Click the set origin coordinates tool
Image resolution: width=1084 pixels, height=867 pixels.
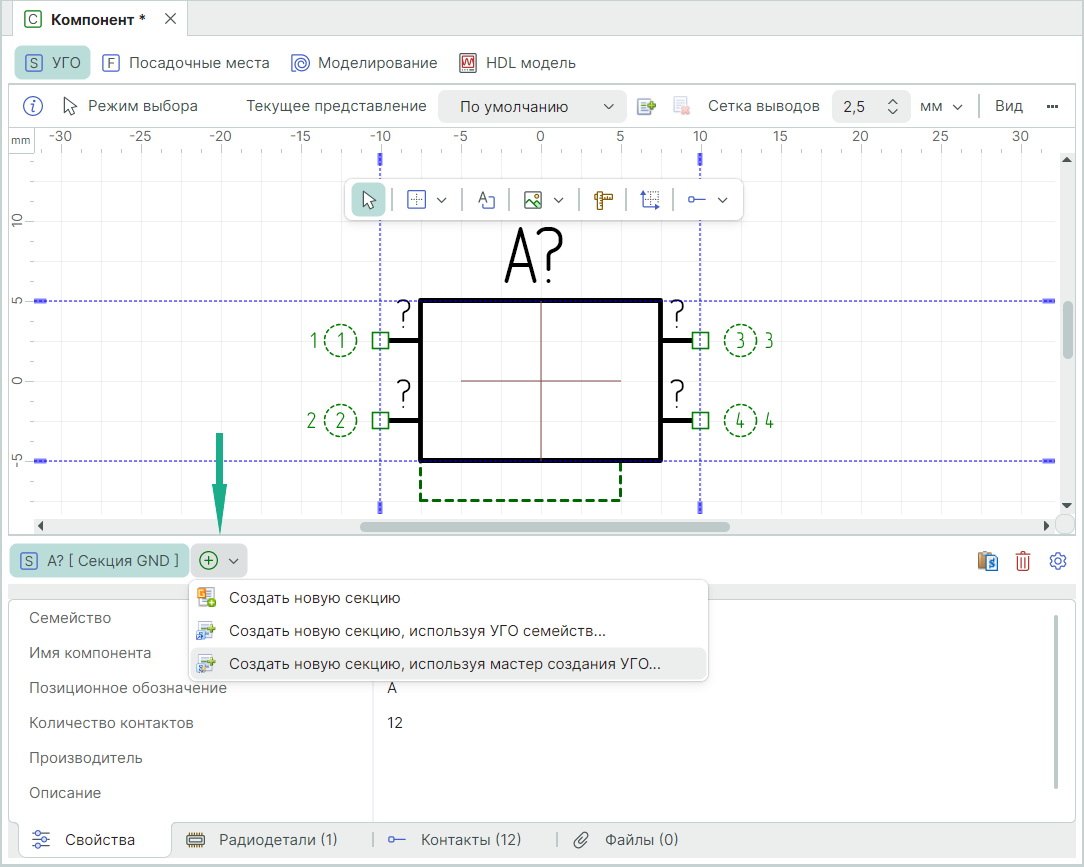pyautogui.click(x=650, y=200)
